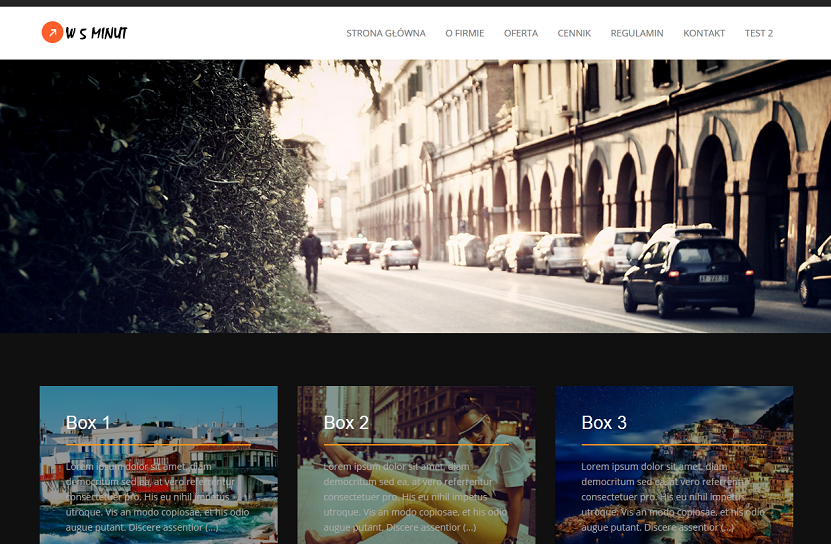Open the Oferta menu item

tap(521, 33)
